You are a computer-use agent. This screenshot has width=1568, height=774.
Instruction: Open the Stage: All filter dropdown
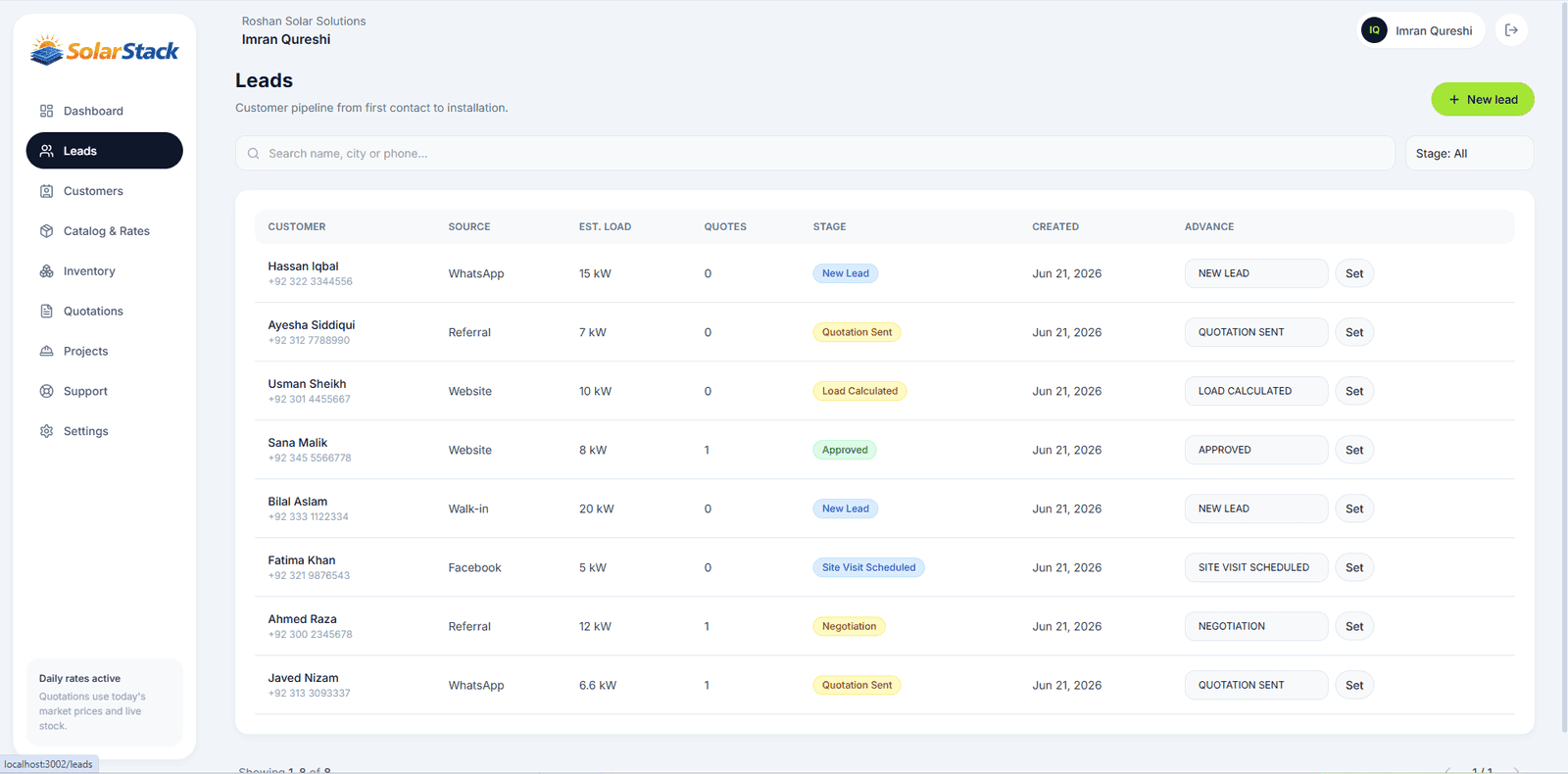coord(1469,154)
